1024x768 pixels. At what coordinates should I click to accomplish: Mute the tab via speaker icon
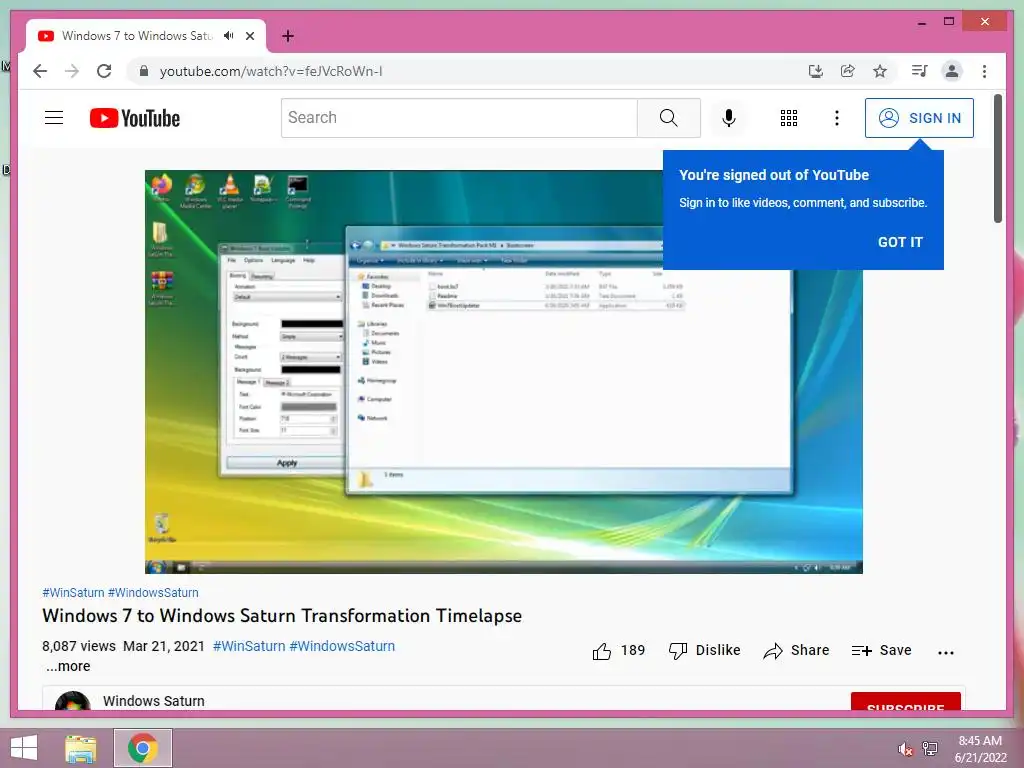tap(228, 36)
